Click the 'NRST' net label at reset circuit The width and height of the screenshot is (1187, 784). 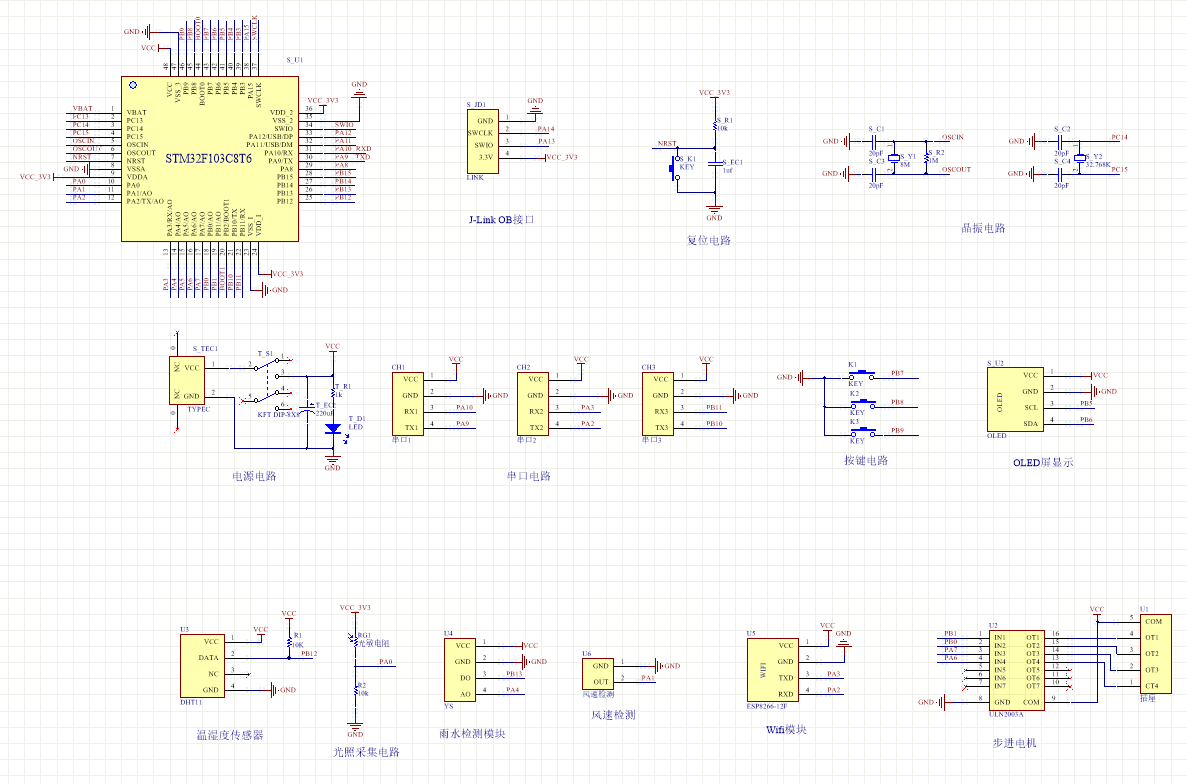666,143
